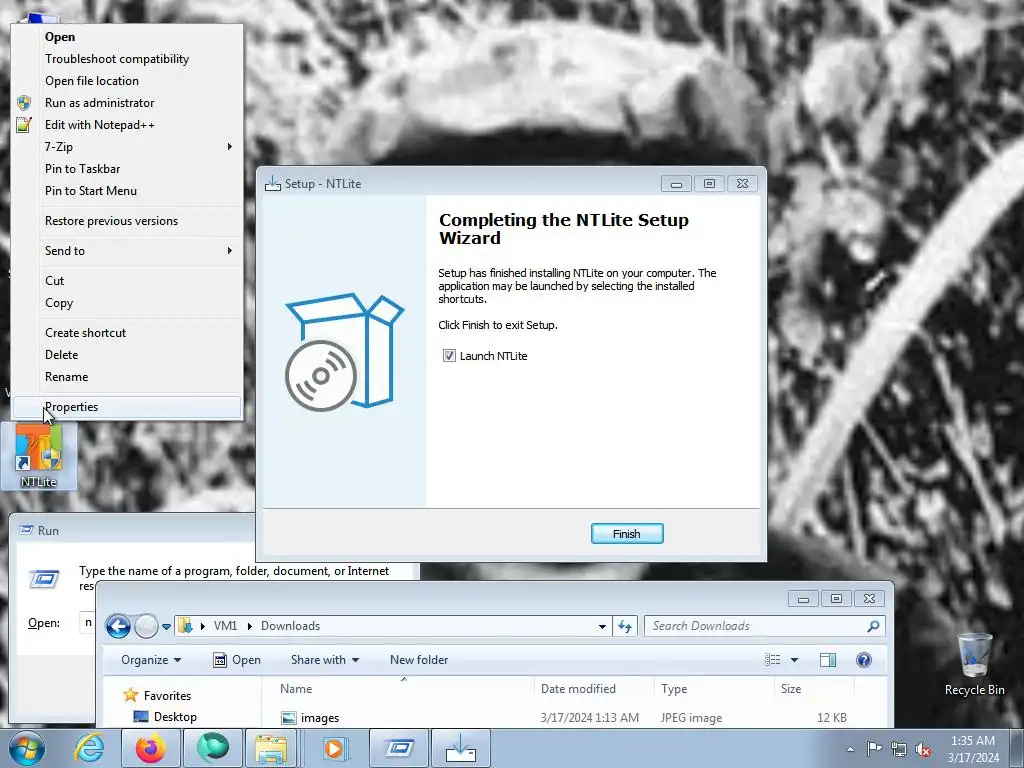
Task: Sort by the Date modified column
Action: pyautogui.click(x=594, y=688)
